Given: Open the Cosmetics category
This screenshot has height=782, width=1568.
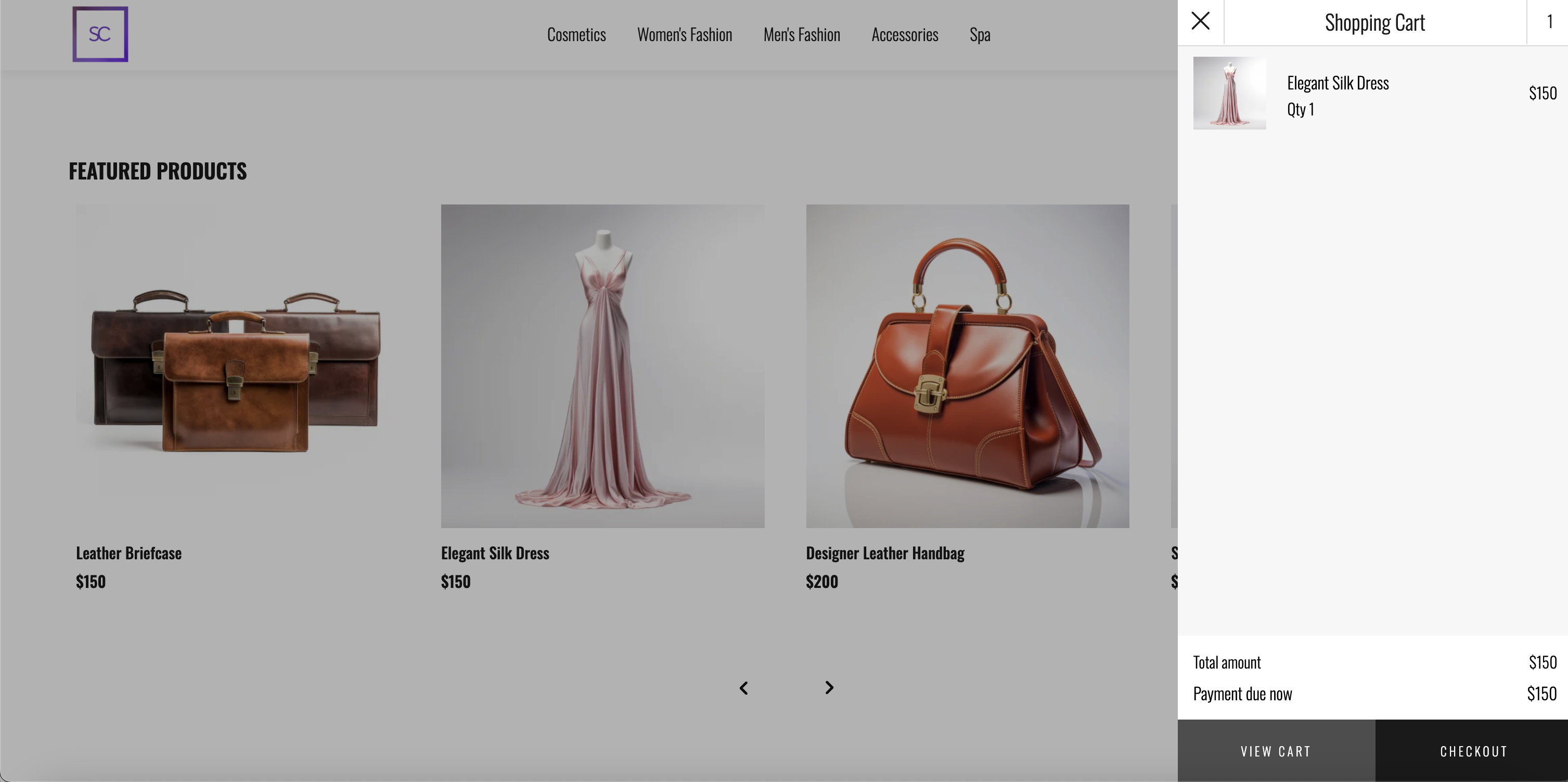Looking at the screenshot, I should (x=576, y=34).
